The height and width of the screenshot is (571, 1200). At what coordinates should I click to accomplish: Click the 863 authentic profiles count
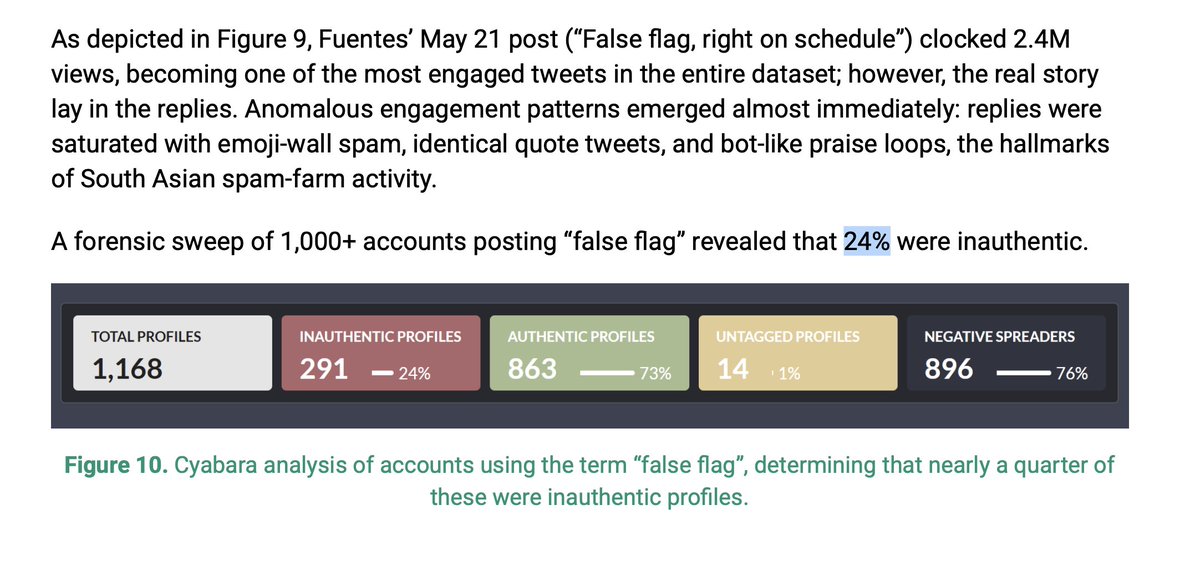coord(532,369)
